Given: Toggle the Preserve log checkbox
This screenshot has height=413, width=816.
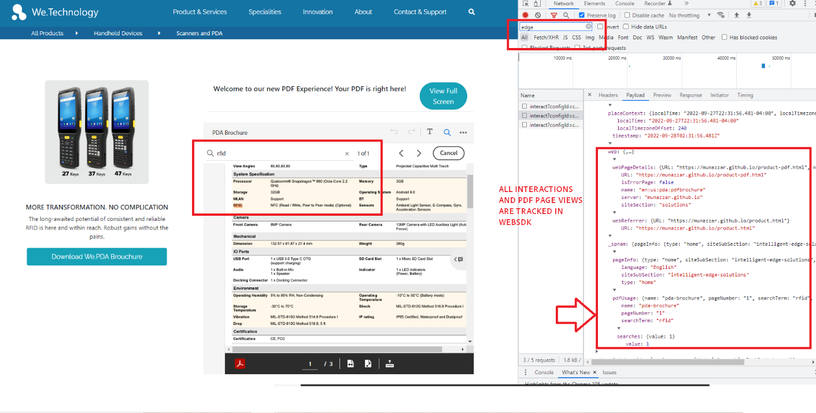Looking at the screenshot, I should pos(583,16).
